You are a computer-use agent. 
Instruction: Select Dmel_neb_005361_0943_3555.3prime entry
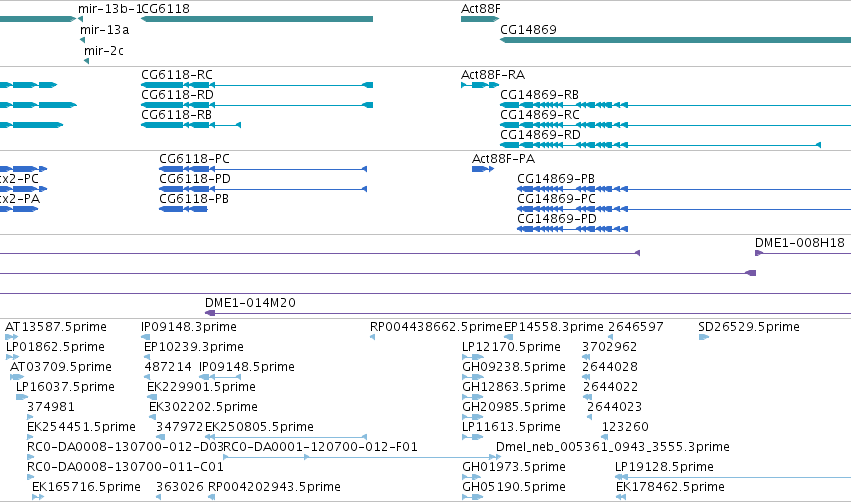612,447
